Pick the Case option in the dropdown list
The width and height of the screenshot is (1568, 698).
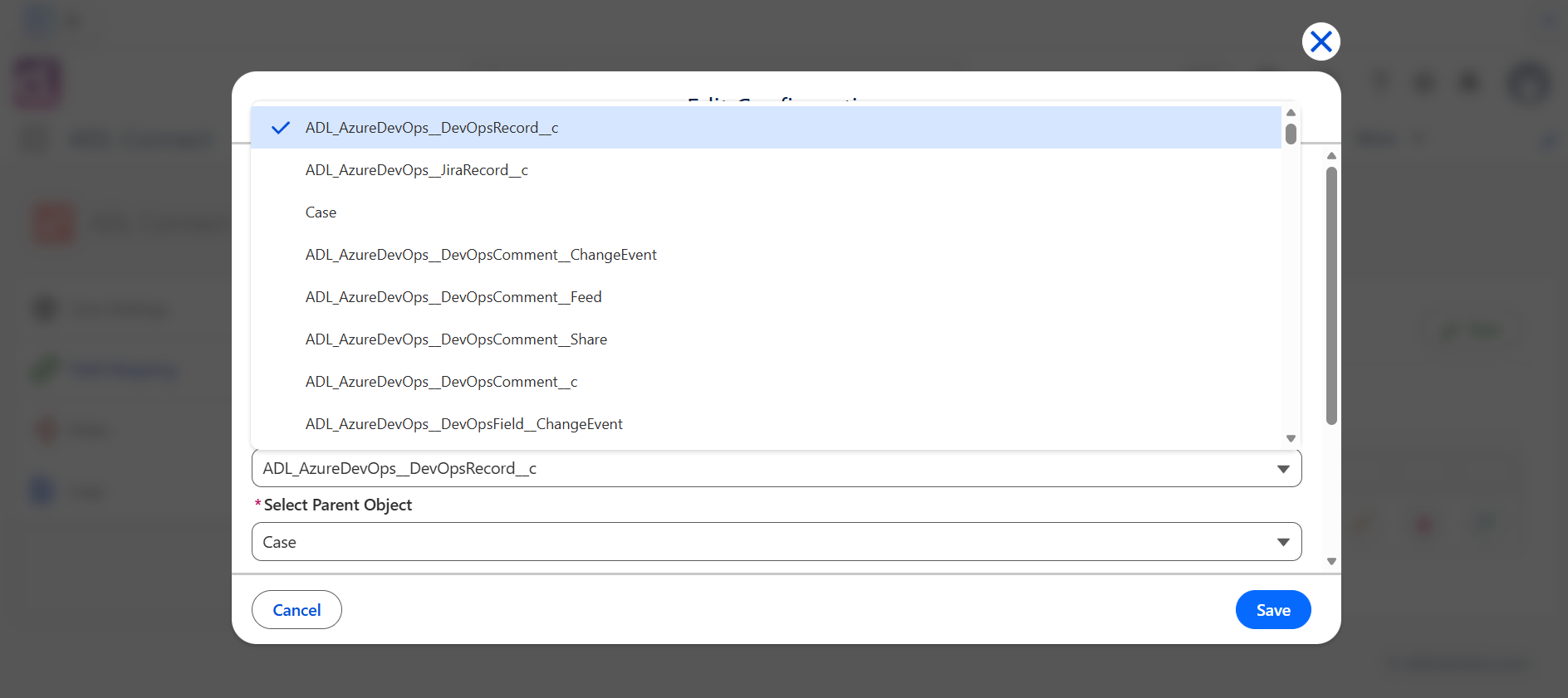click(766, 212)
